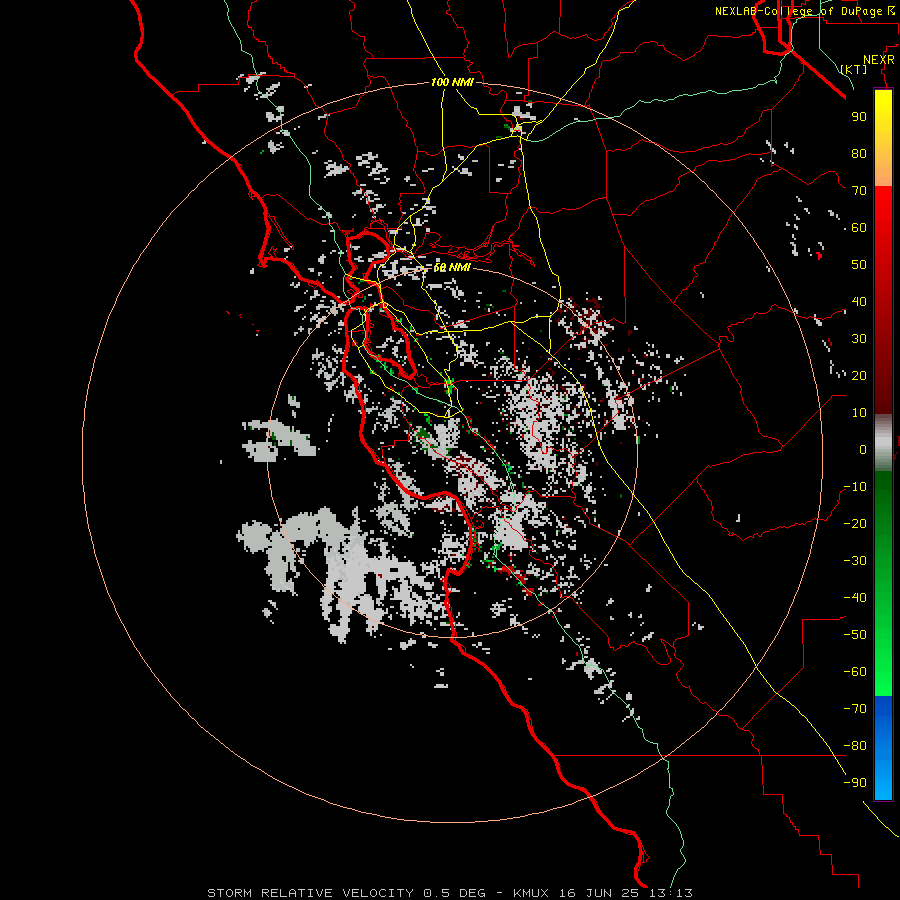Select the NEXLAB-College of DuPage title text
This screenshot has width=900, height=900.
[x=804, y=11]
